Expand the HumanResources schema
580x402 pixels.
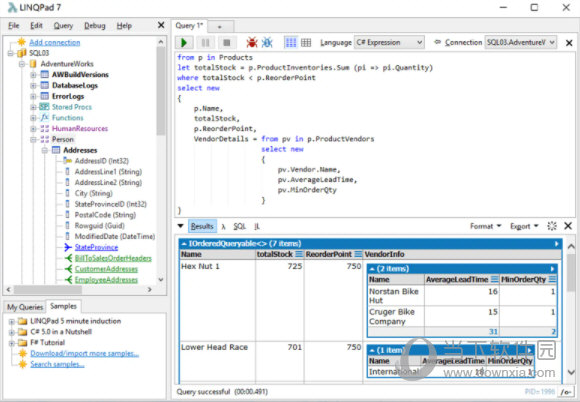33,129
